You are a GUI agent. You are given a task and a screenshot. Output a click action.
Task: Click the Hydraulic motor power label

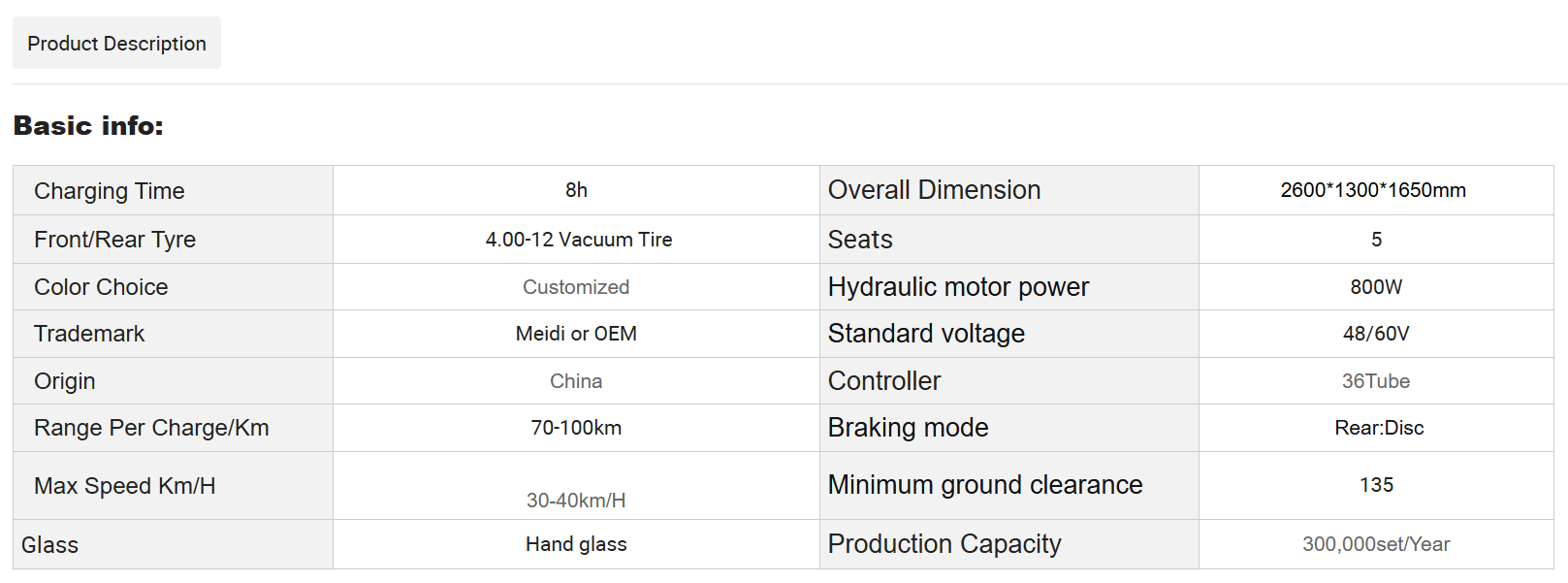point(958,287)
